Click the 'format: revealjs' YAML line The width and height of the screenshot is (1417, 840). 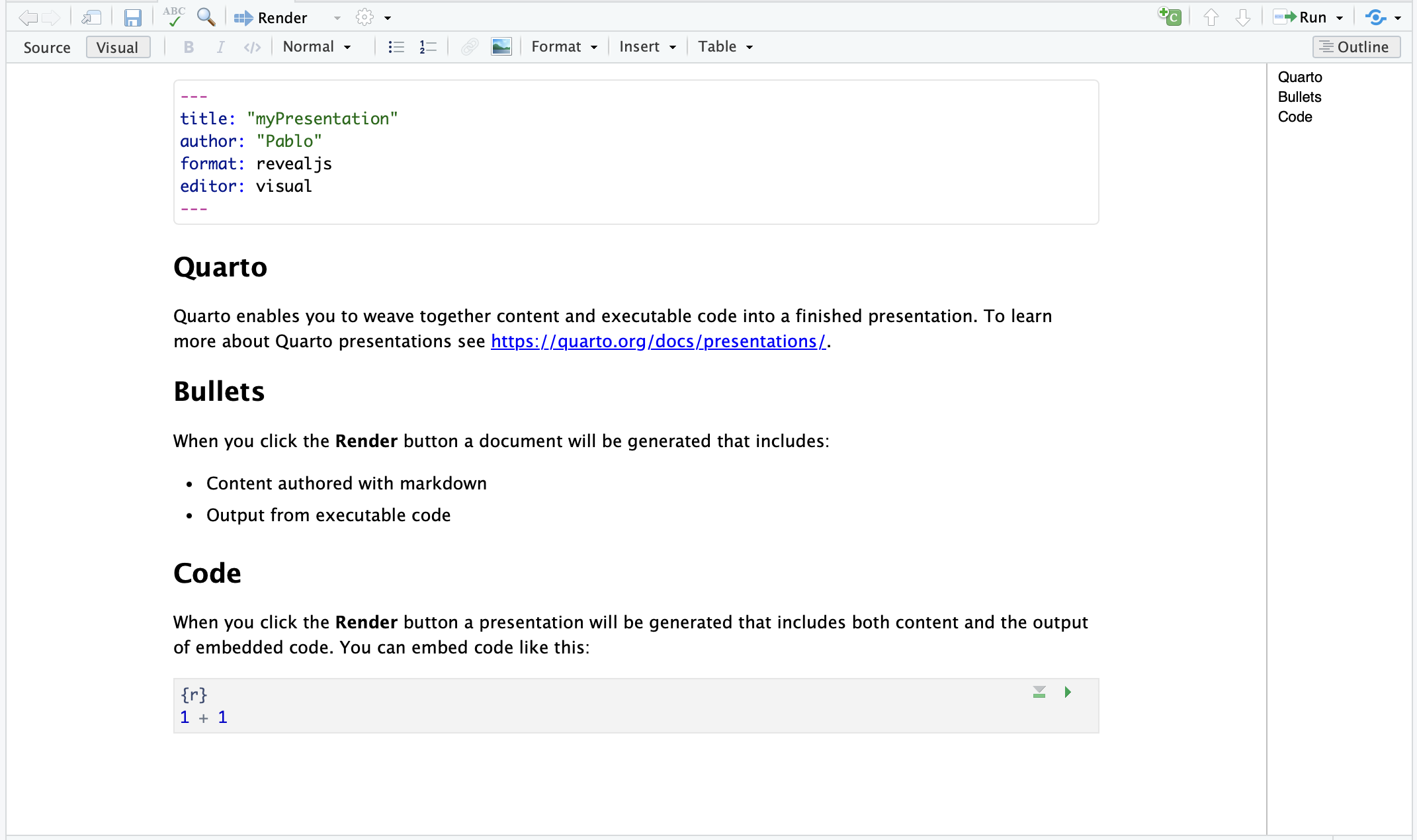pyautogui.click(x=256, y=164)
